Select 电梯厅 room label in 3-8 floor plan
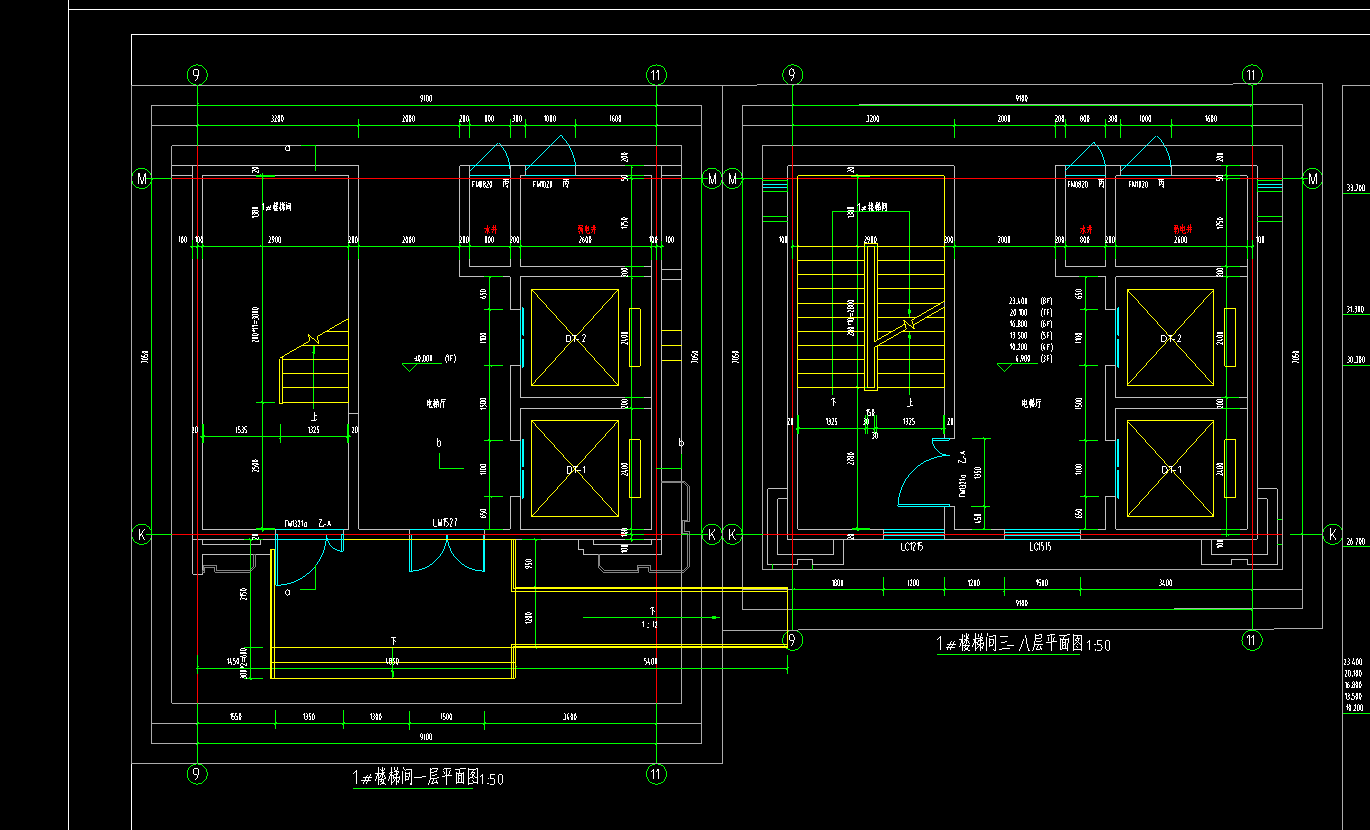The height and width of the screenshot is (830, 1370). click(x=1031, y=404)
